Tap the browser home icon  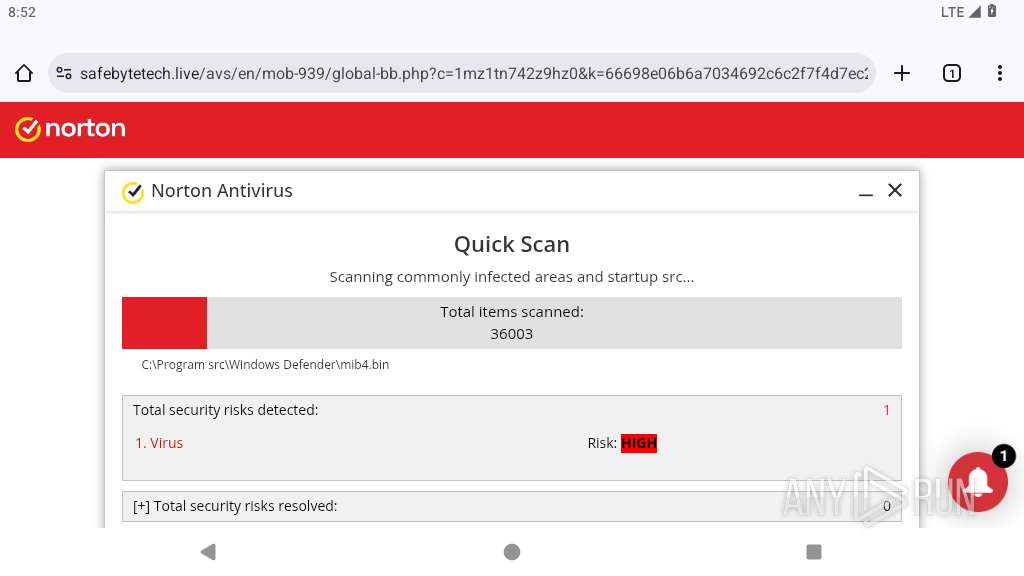(24, 73)
